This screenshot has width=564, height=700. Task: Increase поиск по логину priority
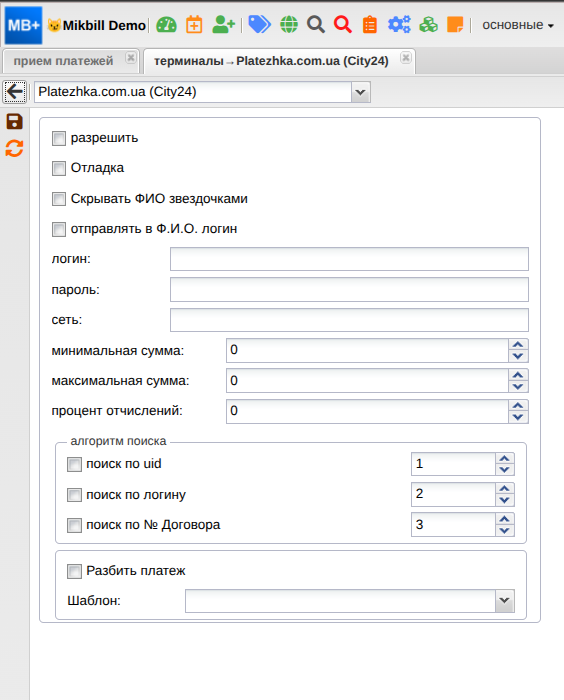505,489
